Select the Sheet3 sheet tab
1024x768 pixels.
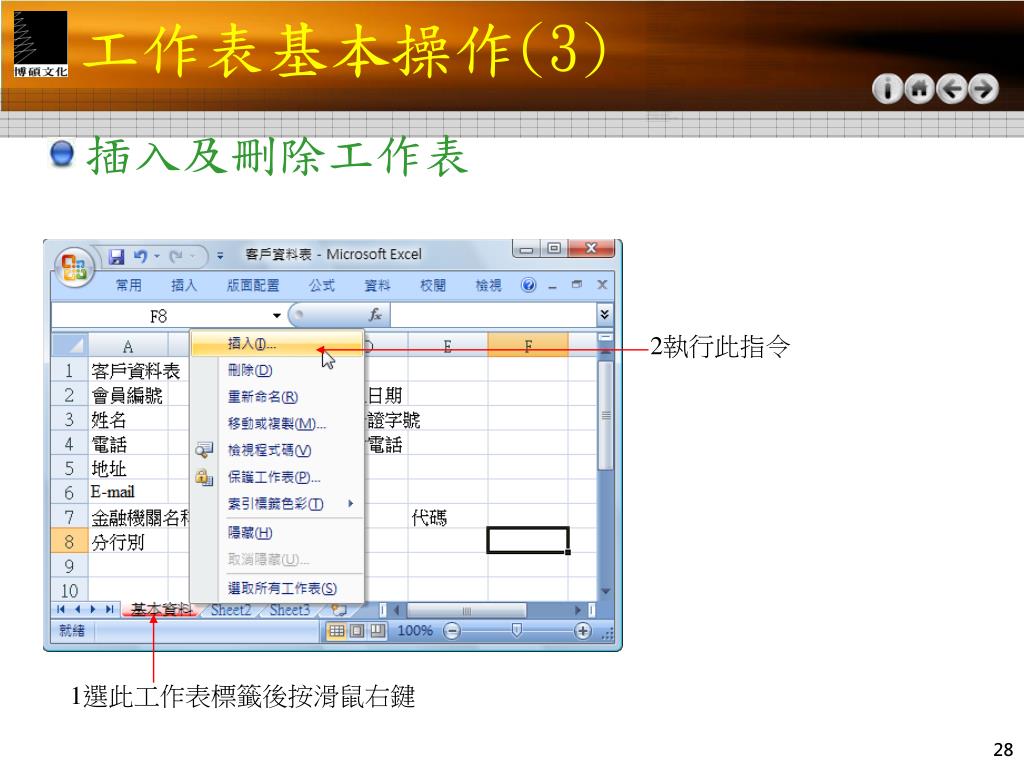pos(289,610)
